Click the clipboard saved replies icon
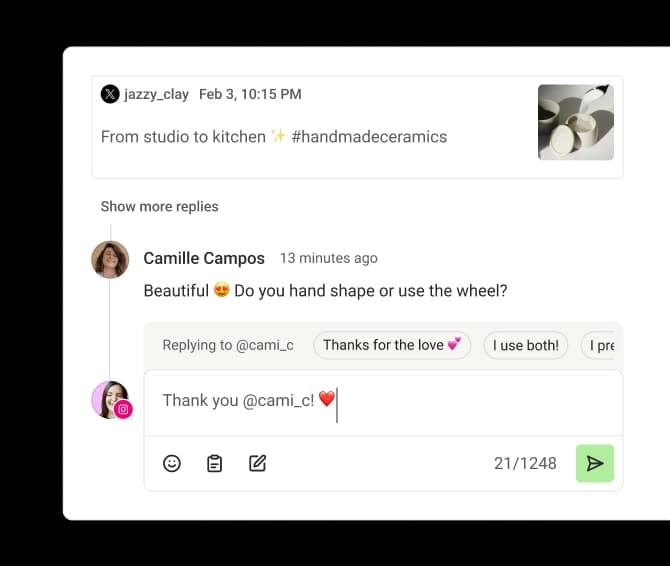 click(x=215, y=463)
